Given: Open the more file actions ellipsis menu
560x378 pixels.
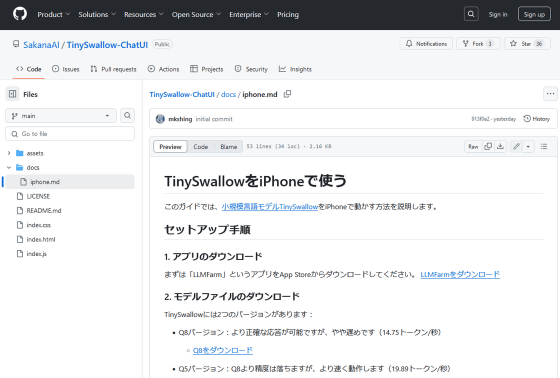Looking at the screenshot, I should [550, 94].
